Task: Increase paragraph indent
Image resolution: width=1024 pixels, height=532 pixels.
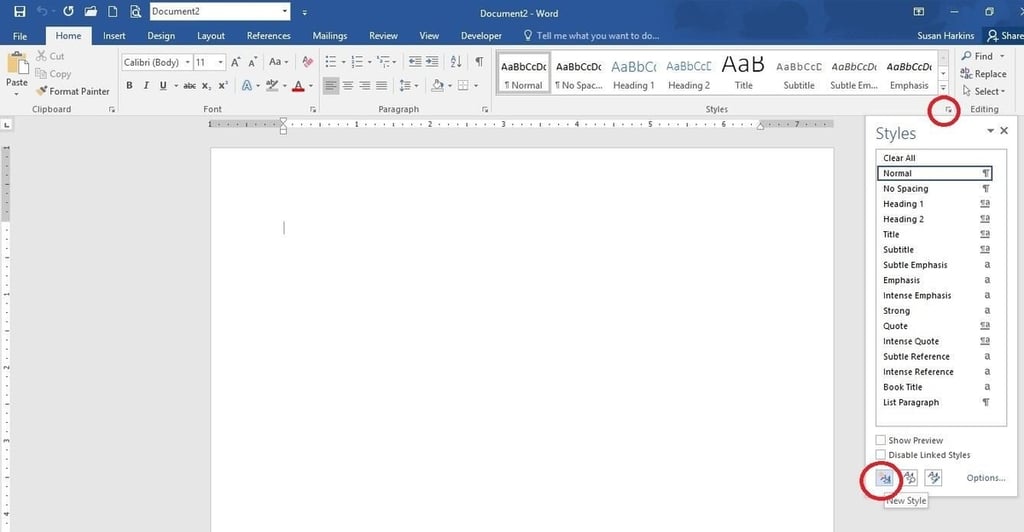Action: point(432,61)
